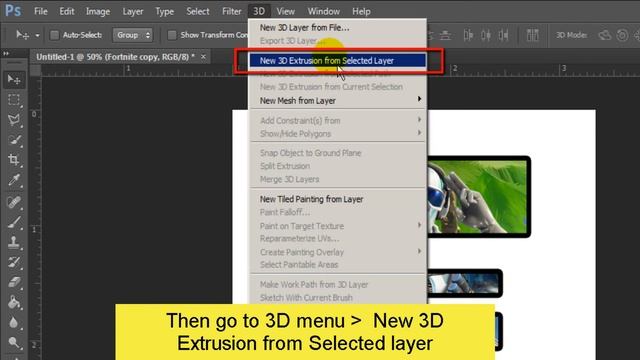
Task: Select the Polygonal Lasso tool
Action: coord(14,120)
